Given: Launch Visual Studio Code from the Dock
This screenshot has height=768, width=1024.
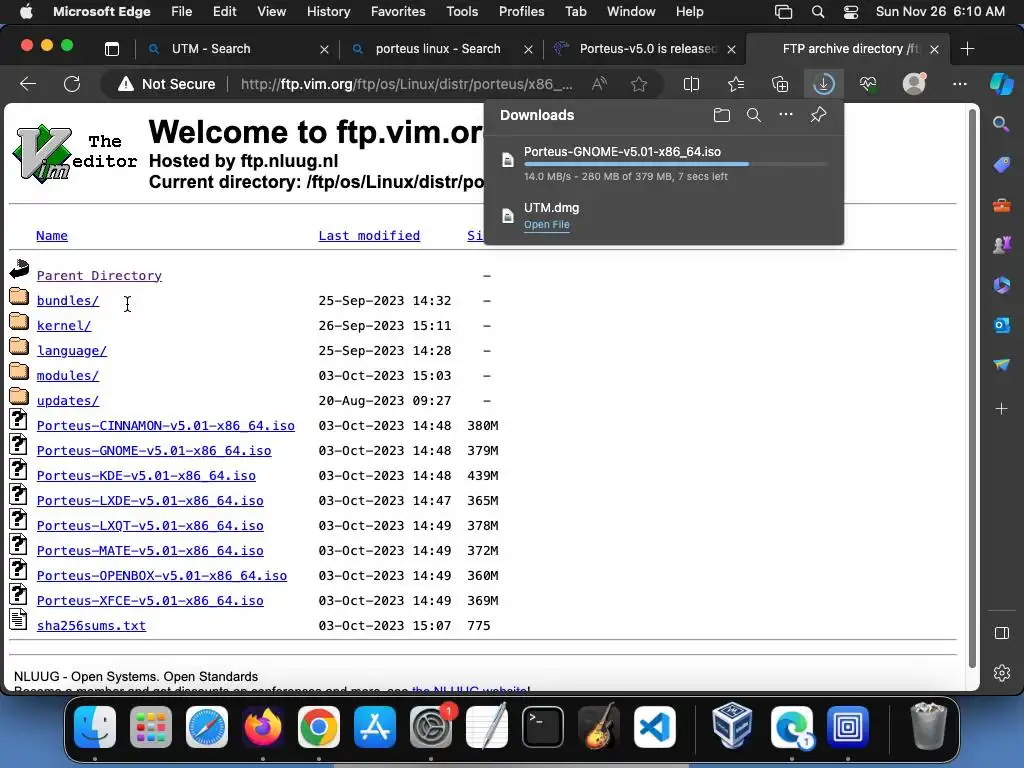Looking at the screenshot, I should pyautogui.click(x=655, y=727).
